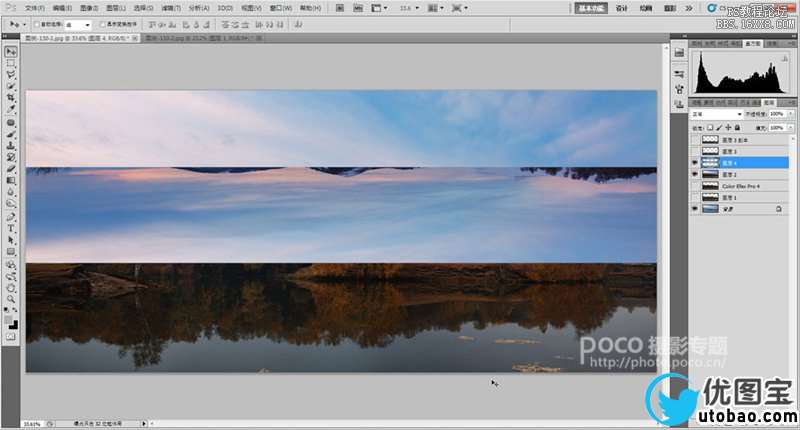
Task: Open the 窗口(W) Window menu
Action: (x=281, y=8)
